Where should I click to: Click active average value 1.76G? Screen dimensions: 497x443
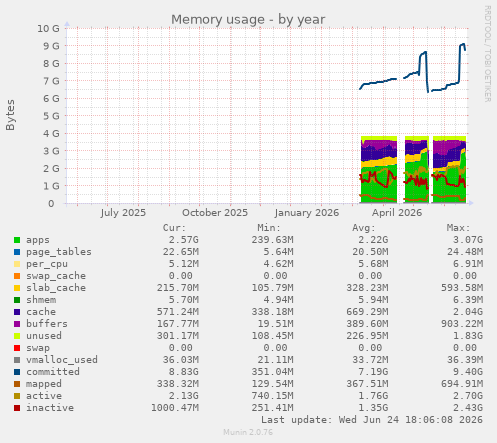[373, 396]
